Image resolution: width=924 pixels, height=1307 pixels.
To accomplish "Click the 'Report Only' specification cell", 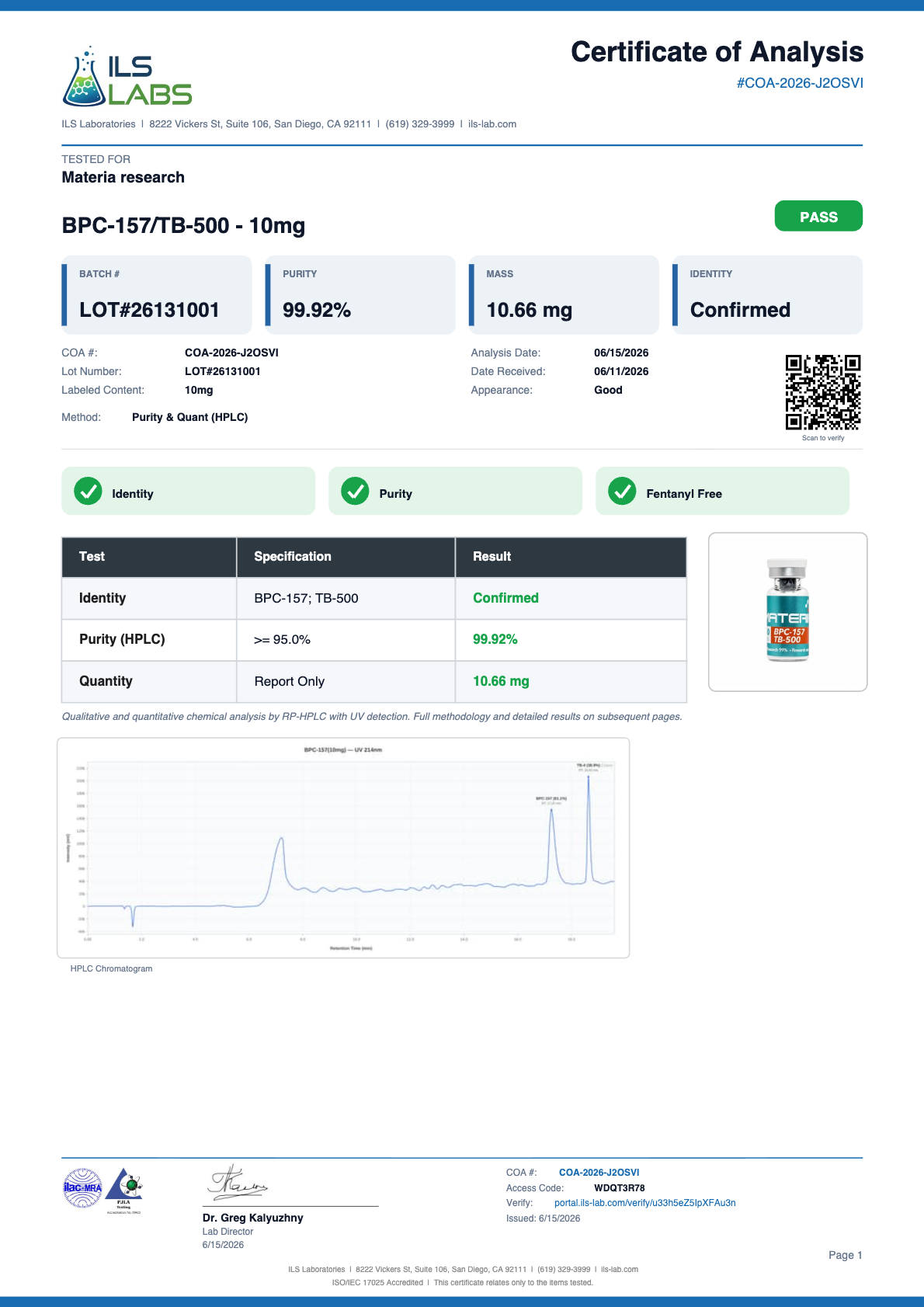I will pyautogui.click(x=346, y=682).
